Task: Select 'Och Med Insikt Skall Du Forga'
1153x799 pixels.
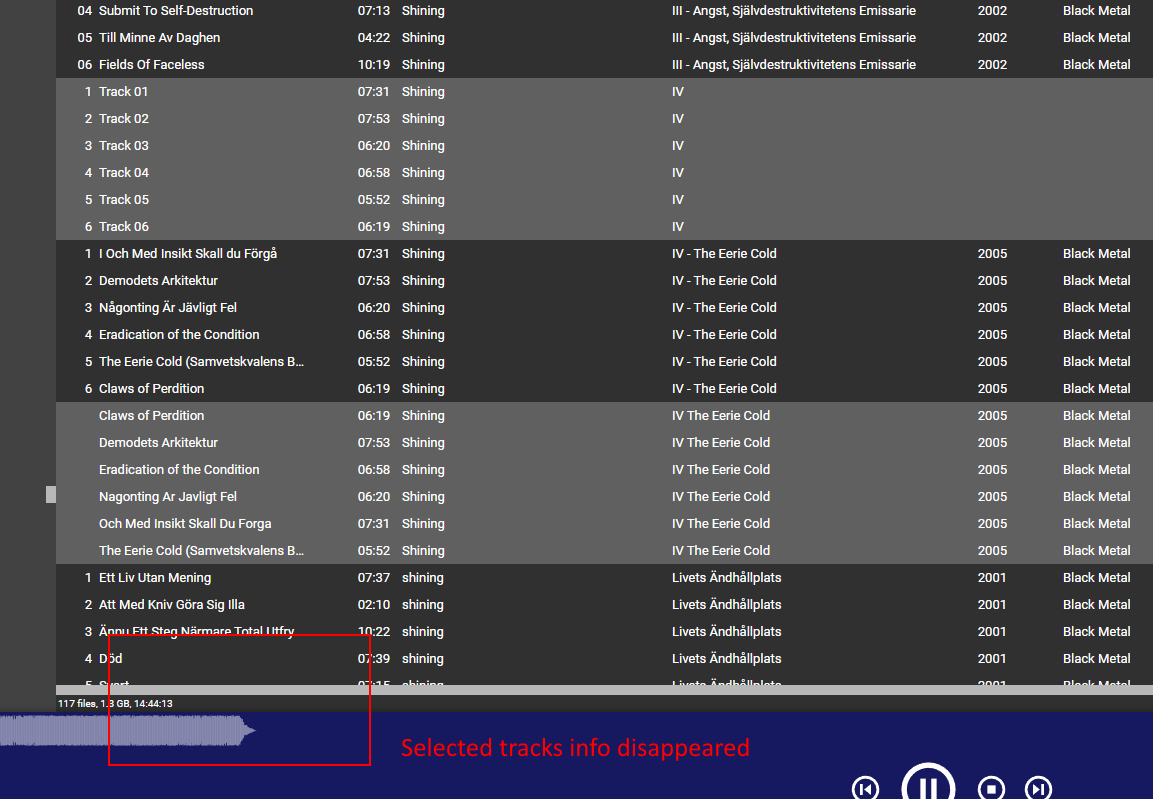Action: tap(604, 524)
